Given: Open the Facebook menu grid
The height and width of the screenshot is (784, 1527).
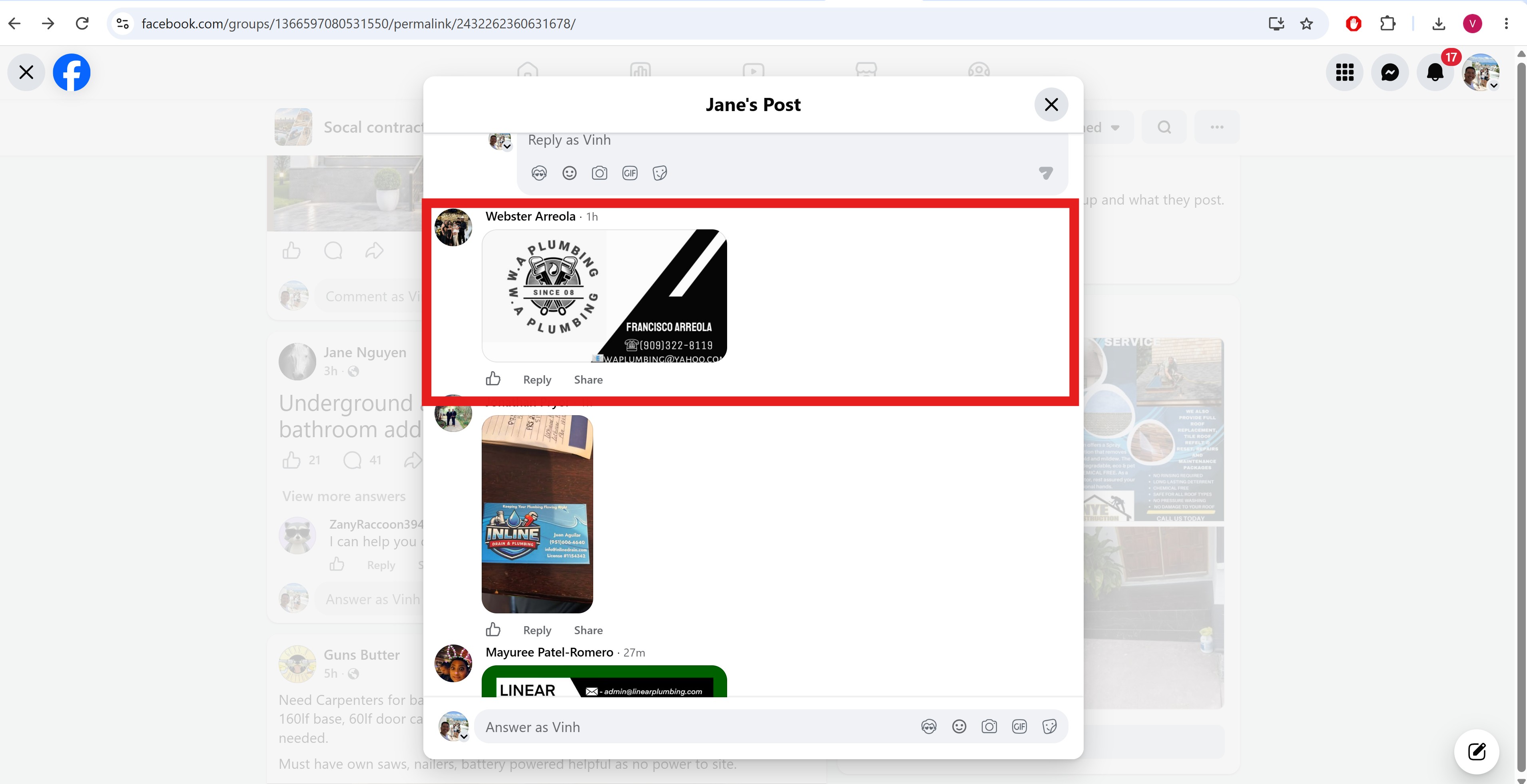Looking at the screenshot, I should [x=1344, y=72].
